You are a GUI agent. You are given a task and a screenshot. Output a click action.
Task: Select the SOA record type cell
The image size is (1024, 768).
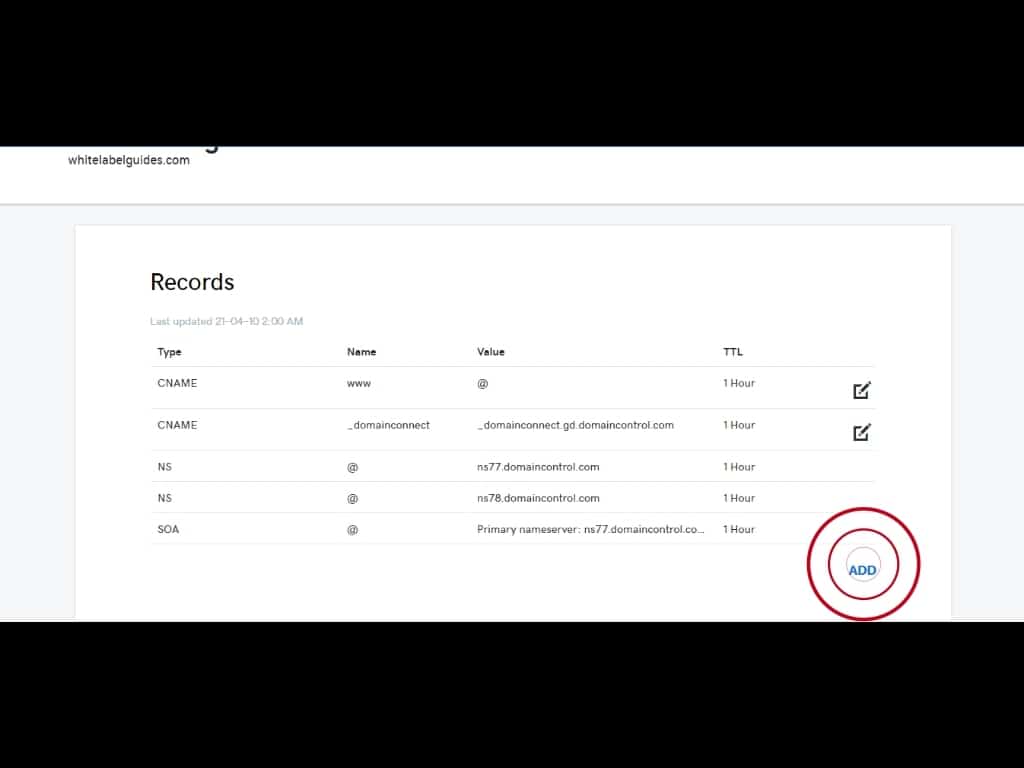168,529
